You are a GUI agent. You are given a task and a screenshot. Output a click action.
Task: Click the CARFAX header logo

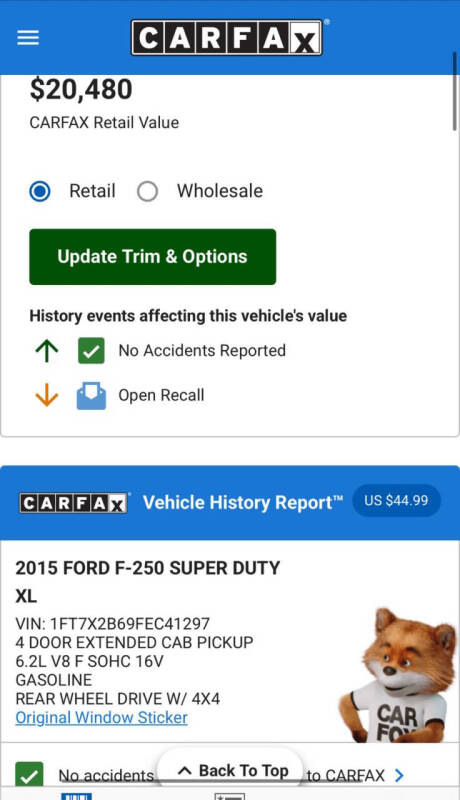click(227, 37)
